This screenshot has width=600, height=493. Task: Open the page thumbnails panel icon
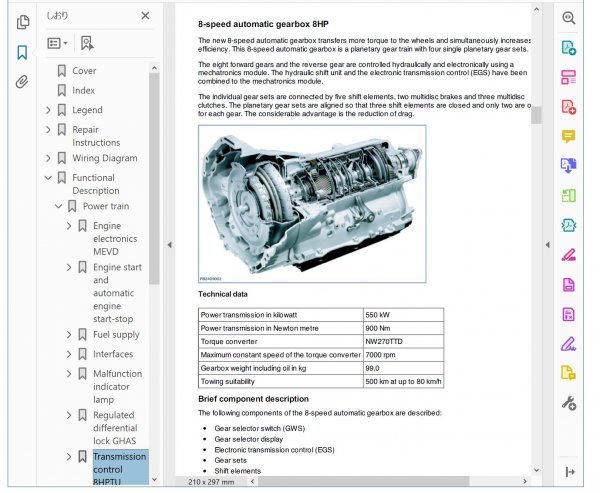pos(23,22)
